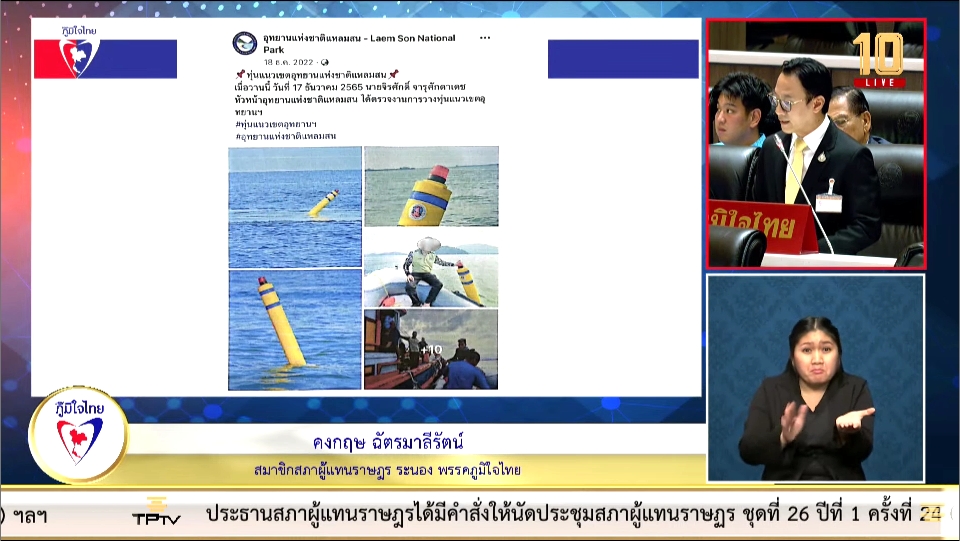Click the red party placard on the desk

coord(762,226)
